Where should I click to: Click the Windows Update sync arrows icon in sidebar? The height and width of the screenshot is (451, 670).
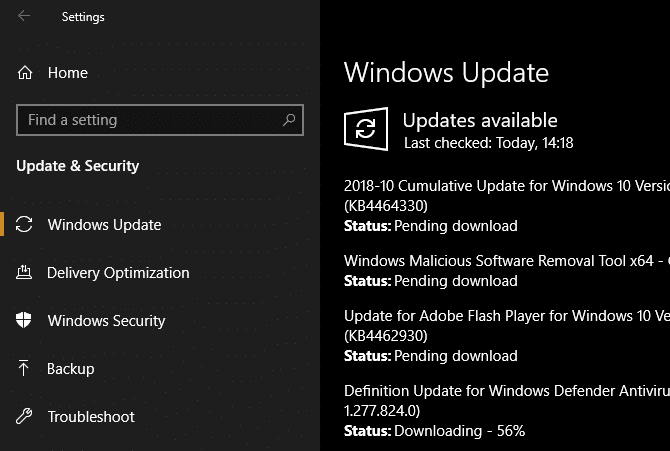coord(24,224)
